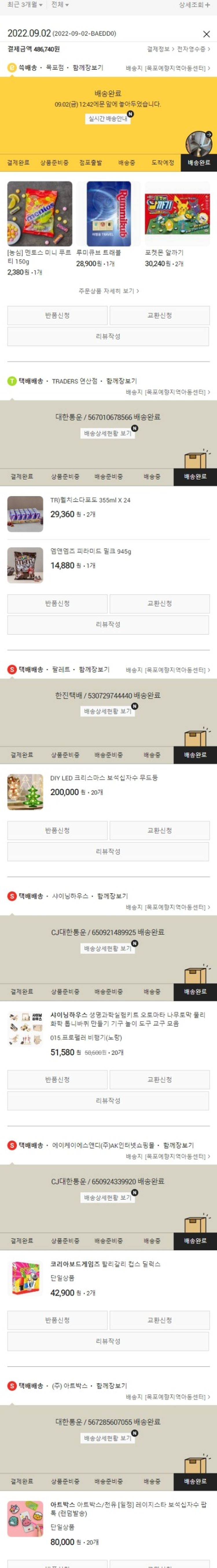Click the green TRADERS 택배배송 badge icon
The image size is (217, 1568).
12,381
